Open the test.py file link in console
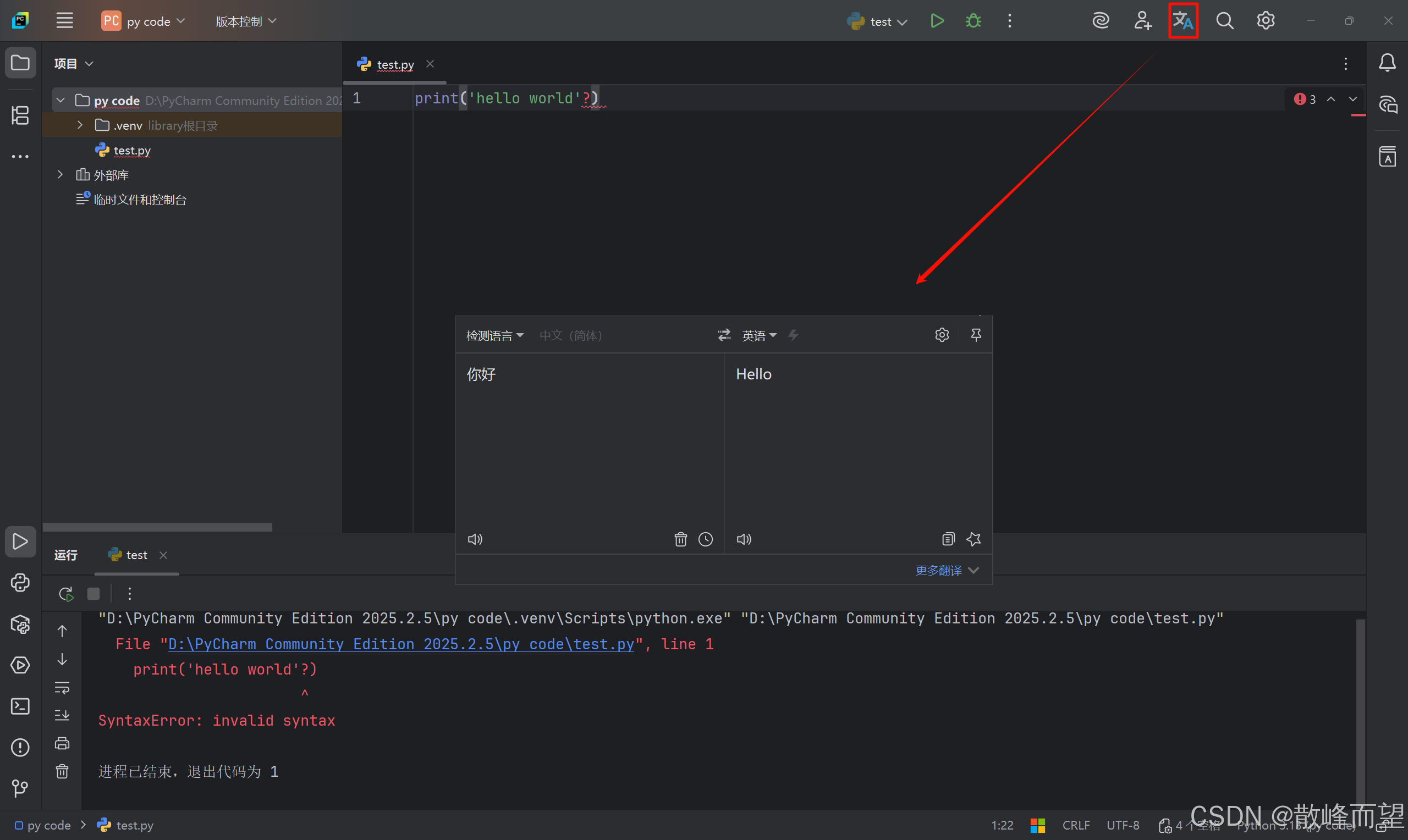Image resolution: width=1408 pixels, height=840 pixels. coord(401,644)
